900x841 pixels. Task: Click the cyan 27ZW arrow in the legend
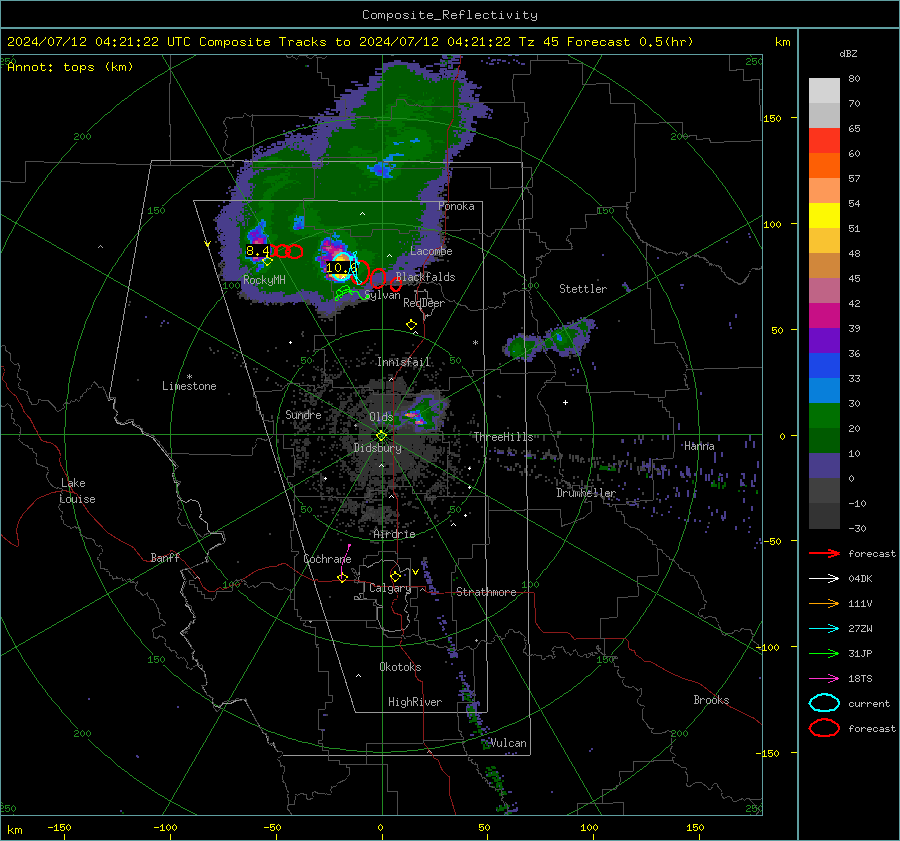tap(824, 629)
